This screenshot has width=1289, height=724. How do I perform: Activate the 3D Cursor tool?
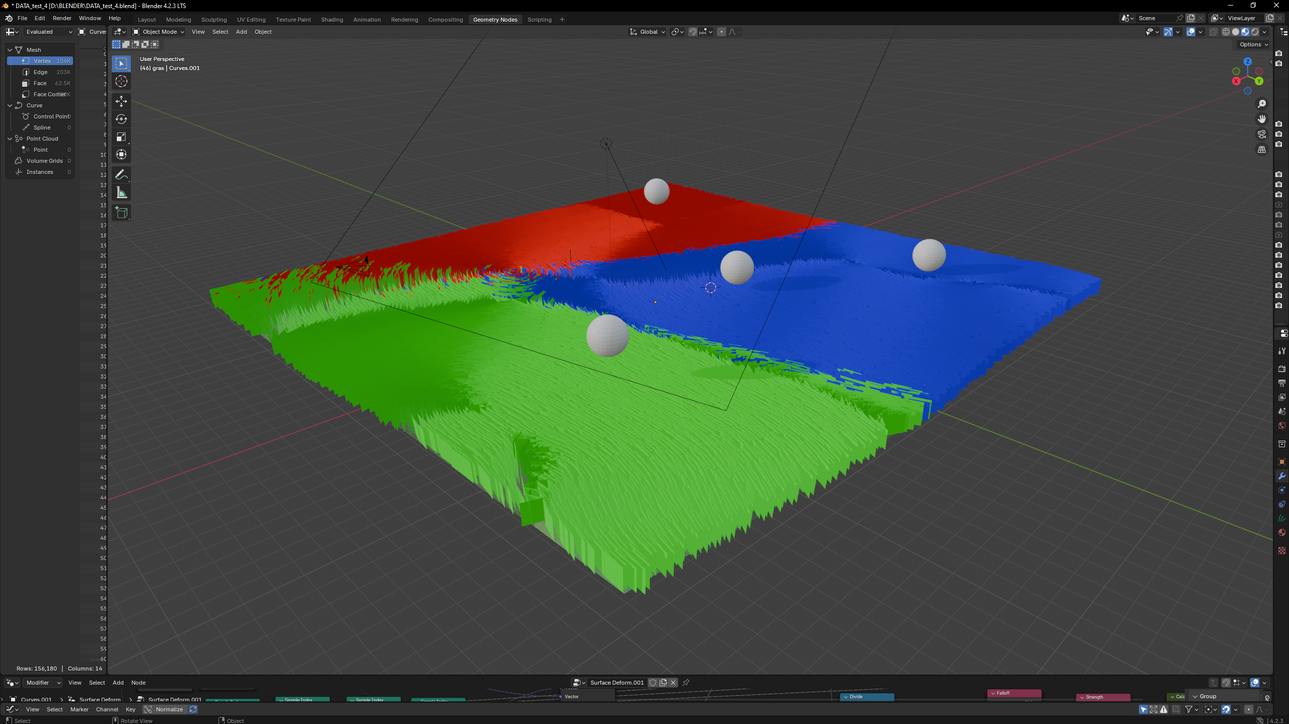tap(121, 81)
